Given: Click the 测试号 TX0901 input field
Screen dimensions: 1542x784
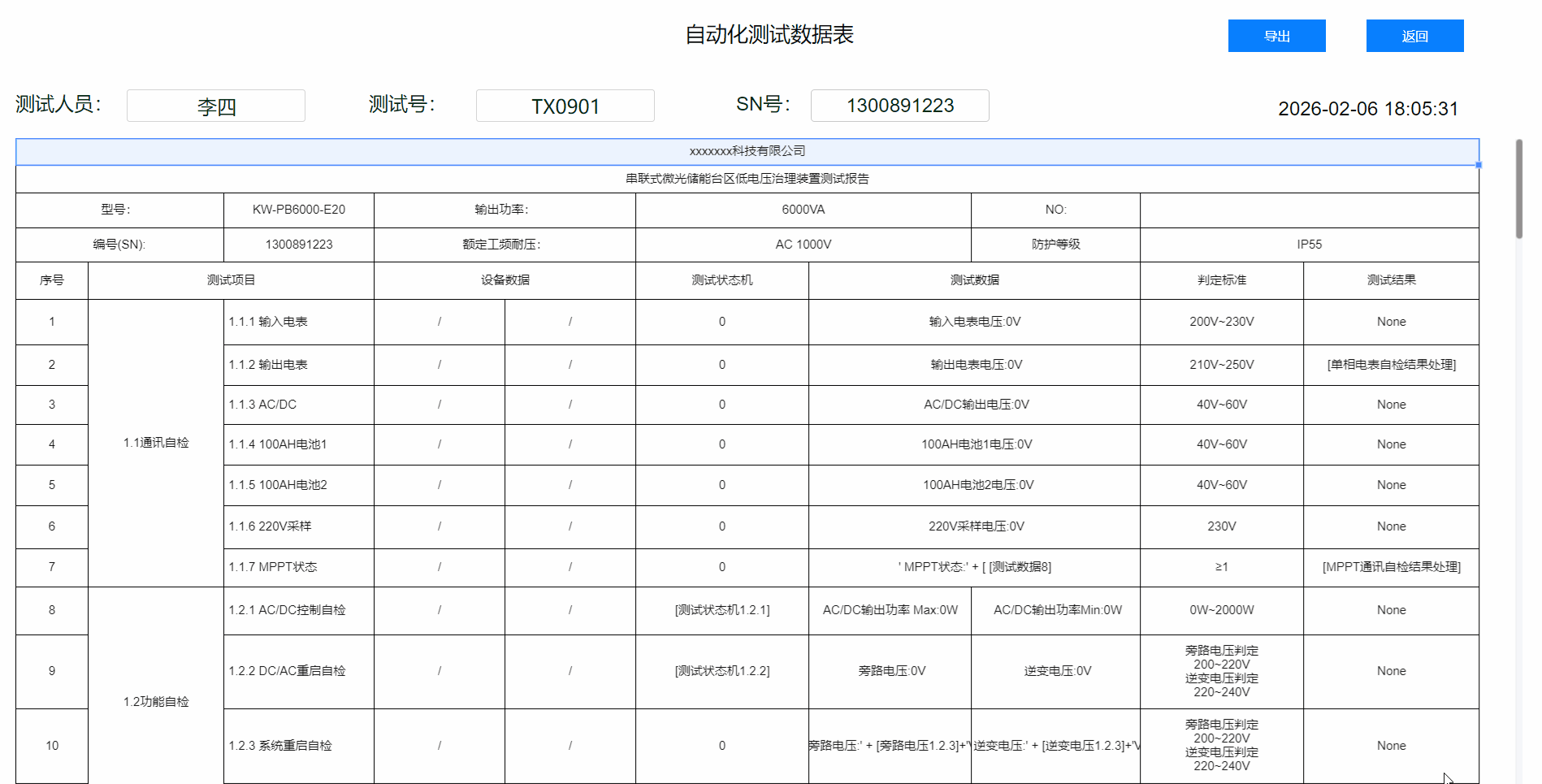Looking at the screenshot, I should pyautogui.click(x=565, y=106).
